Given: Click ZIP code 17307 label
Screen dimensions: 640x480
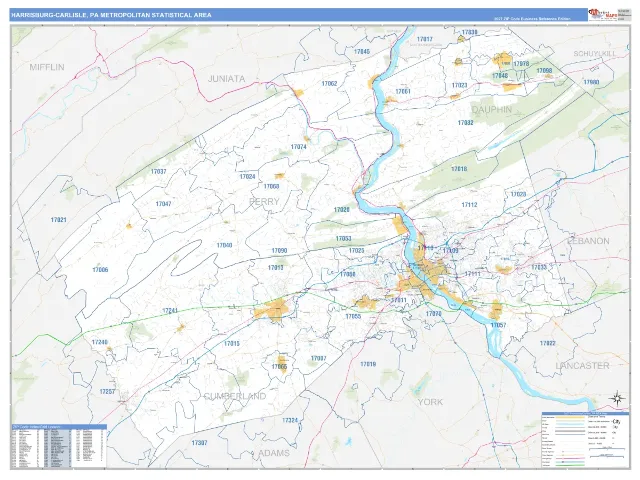Looking at the screenshot, I should pyautogui.click(x=200, y=443).
